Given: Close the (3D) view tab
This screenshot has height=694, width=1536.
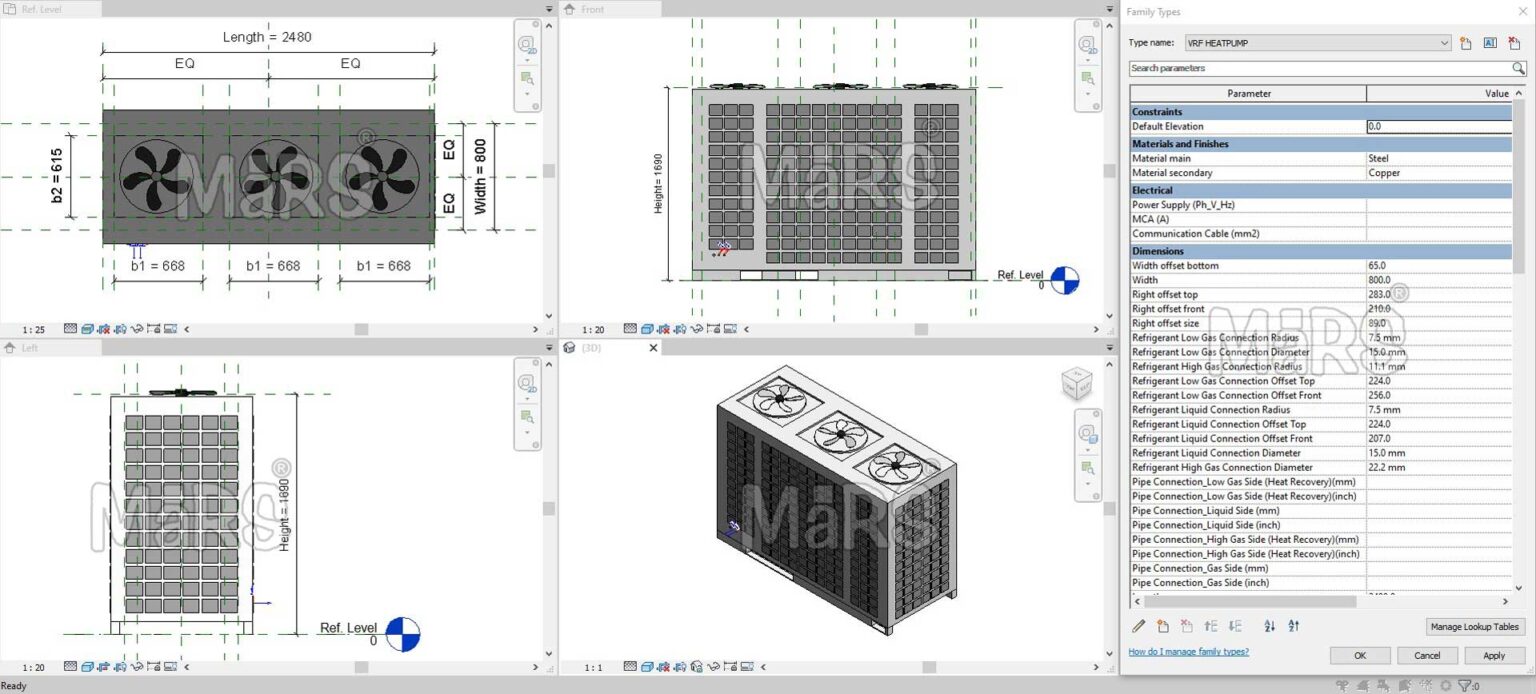Looking at the screenshot, I should pos(654,348).
